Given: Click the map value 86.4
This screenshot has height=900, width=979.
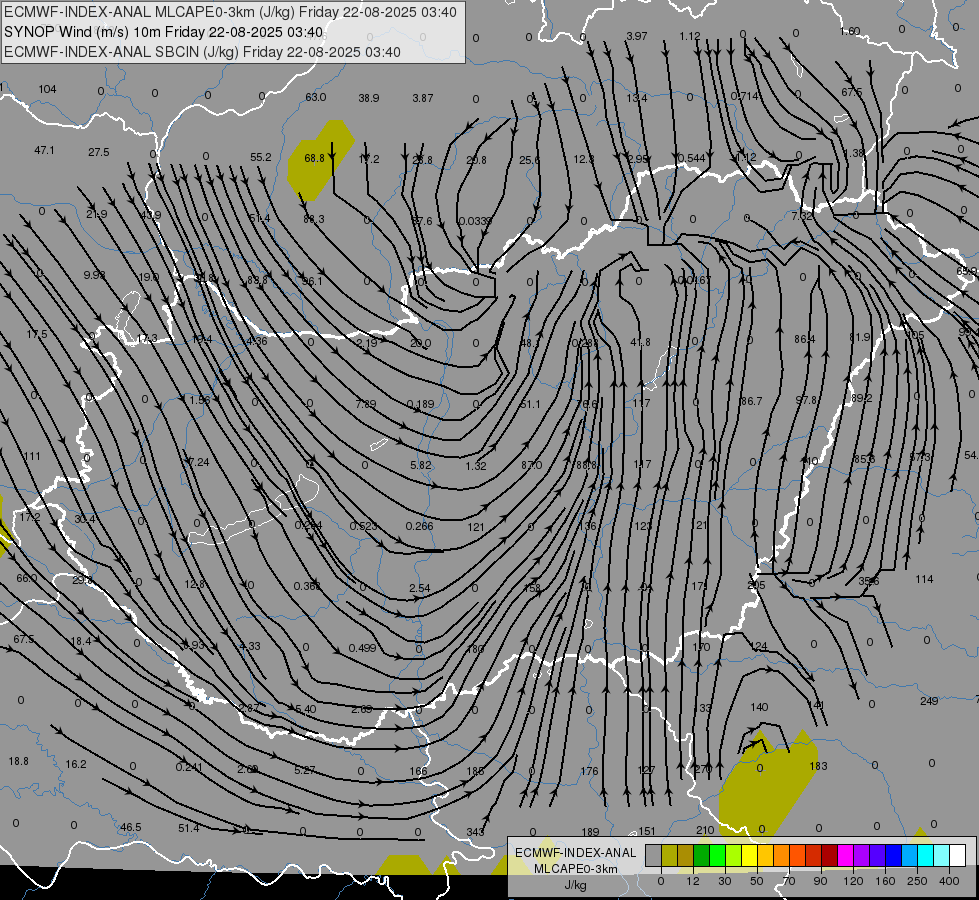Looking at the screenshot, I should click(x=805, y=339).
